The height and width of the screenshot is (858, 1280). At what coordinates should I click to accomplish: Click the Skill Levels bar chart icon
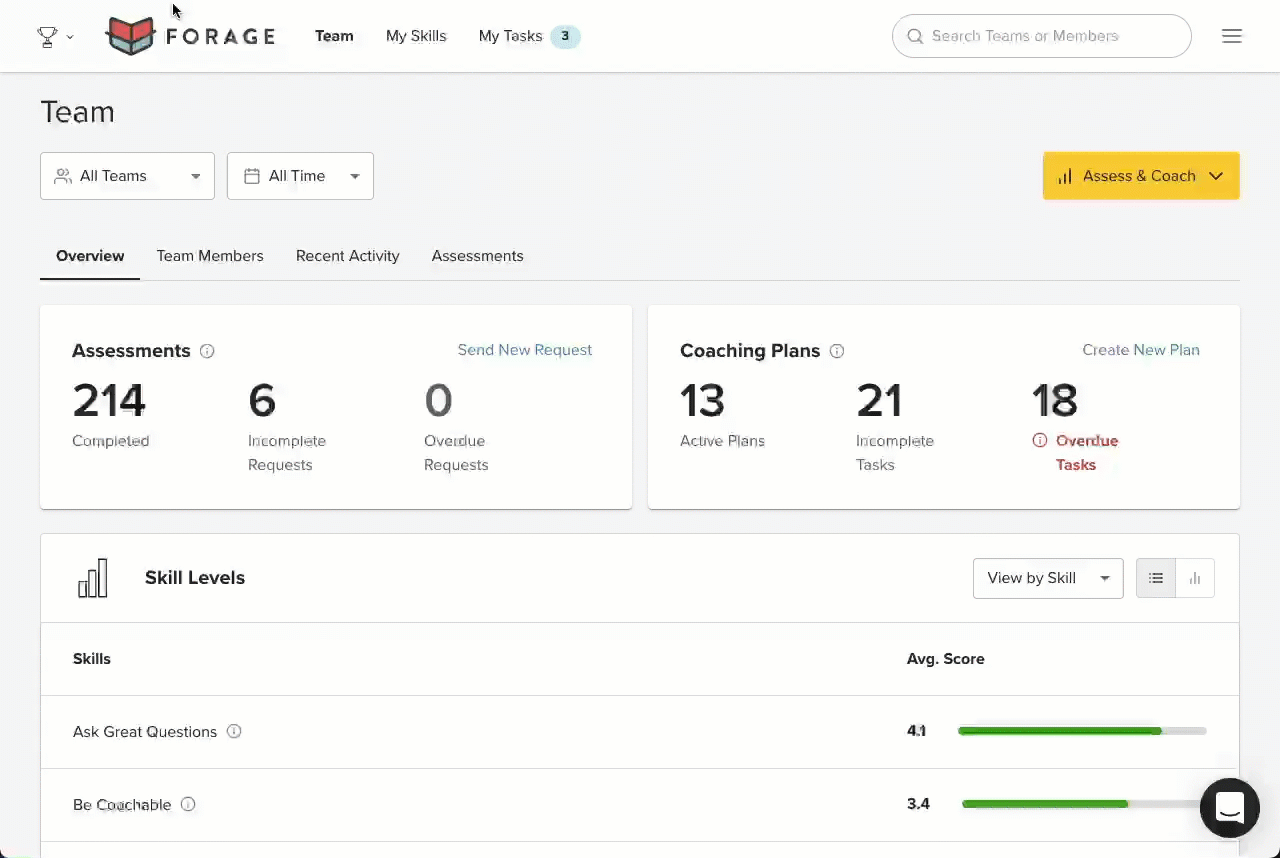point(92,578)
